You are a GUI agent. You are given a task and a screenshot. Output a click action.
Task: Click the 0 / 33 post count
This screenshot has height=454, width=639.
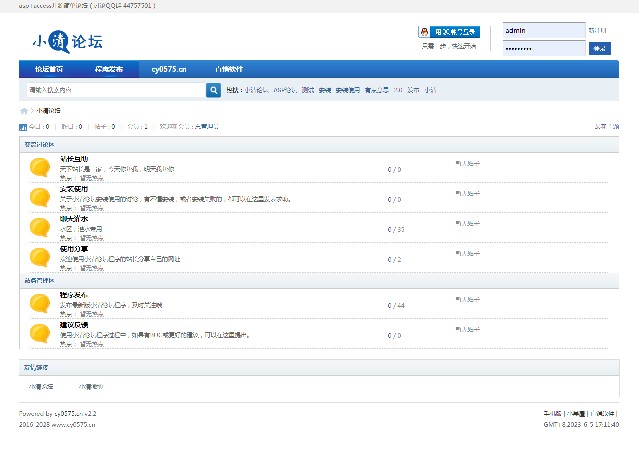click(396, 229)
